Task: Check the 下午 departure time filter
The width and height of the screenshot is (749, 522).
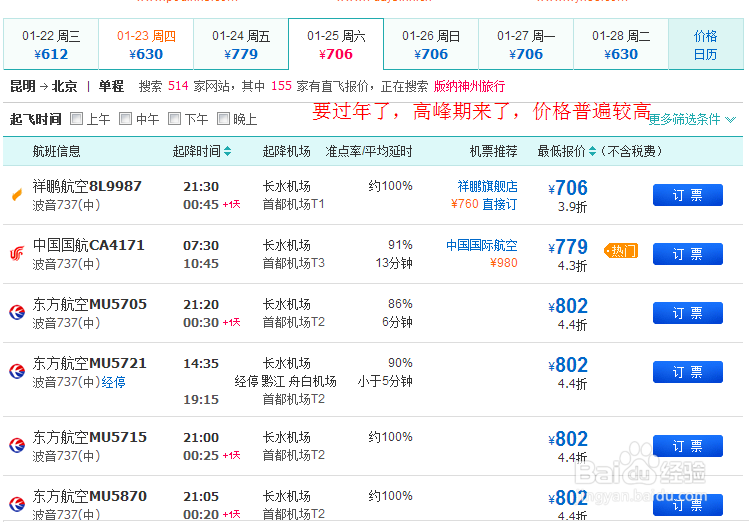Action: 174,118
